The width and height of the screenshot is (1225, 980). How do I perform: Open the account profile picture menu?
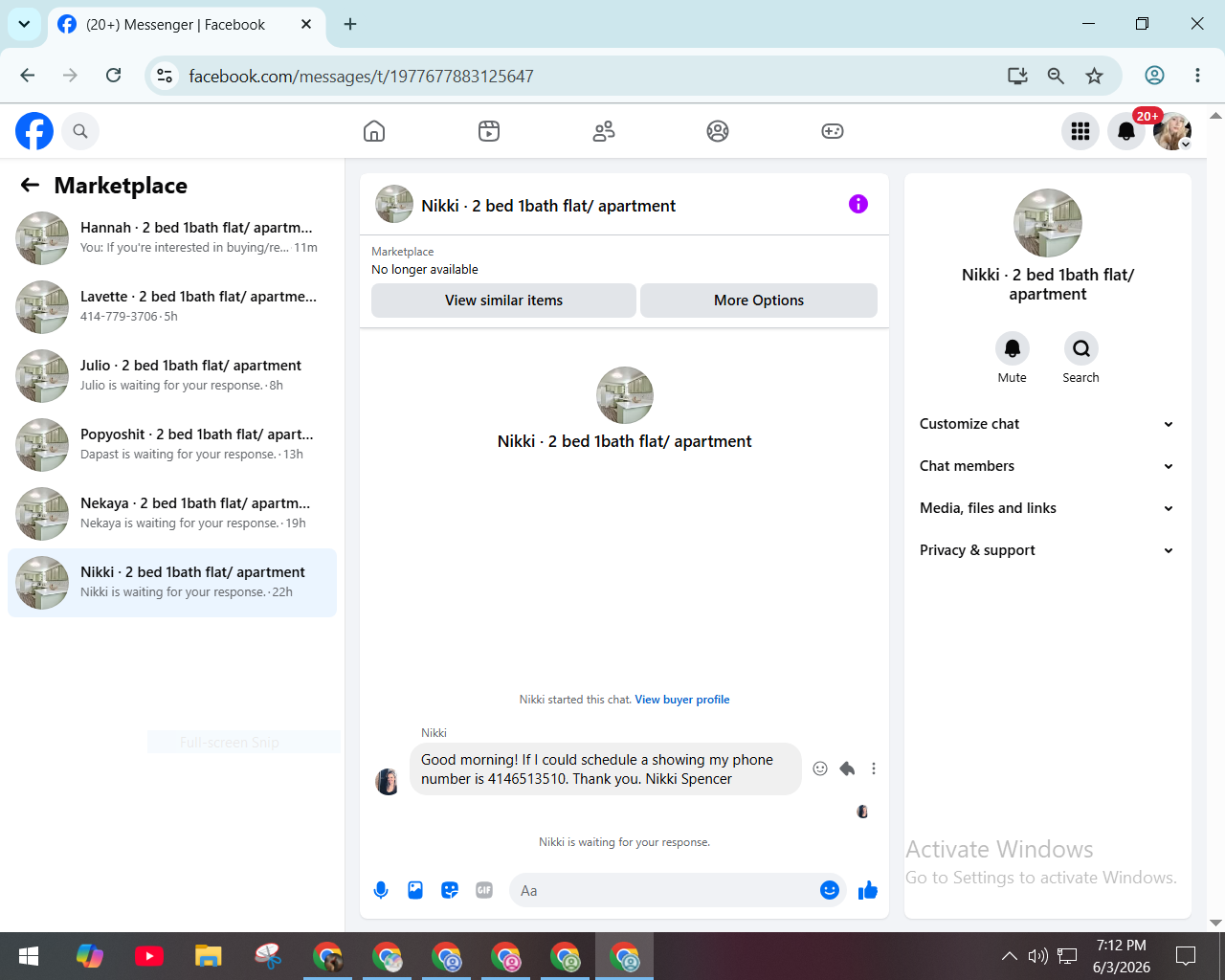point(1172,131)
